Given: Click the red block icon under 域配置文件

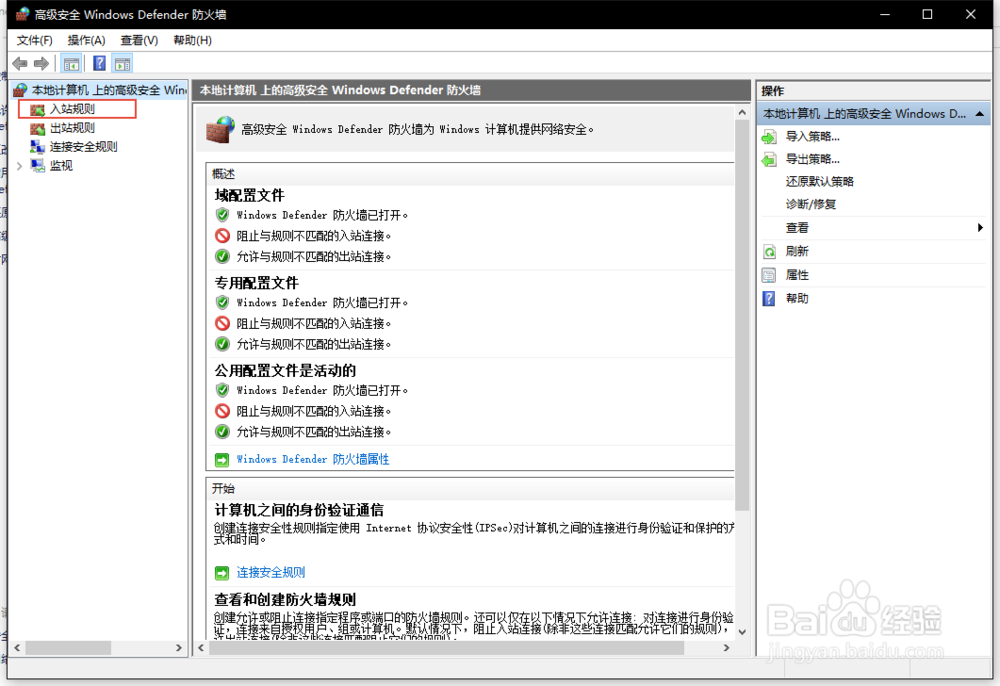Looking at the screenshot, I should click(222, 236).
